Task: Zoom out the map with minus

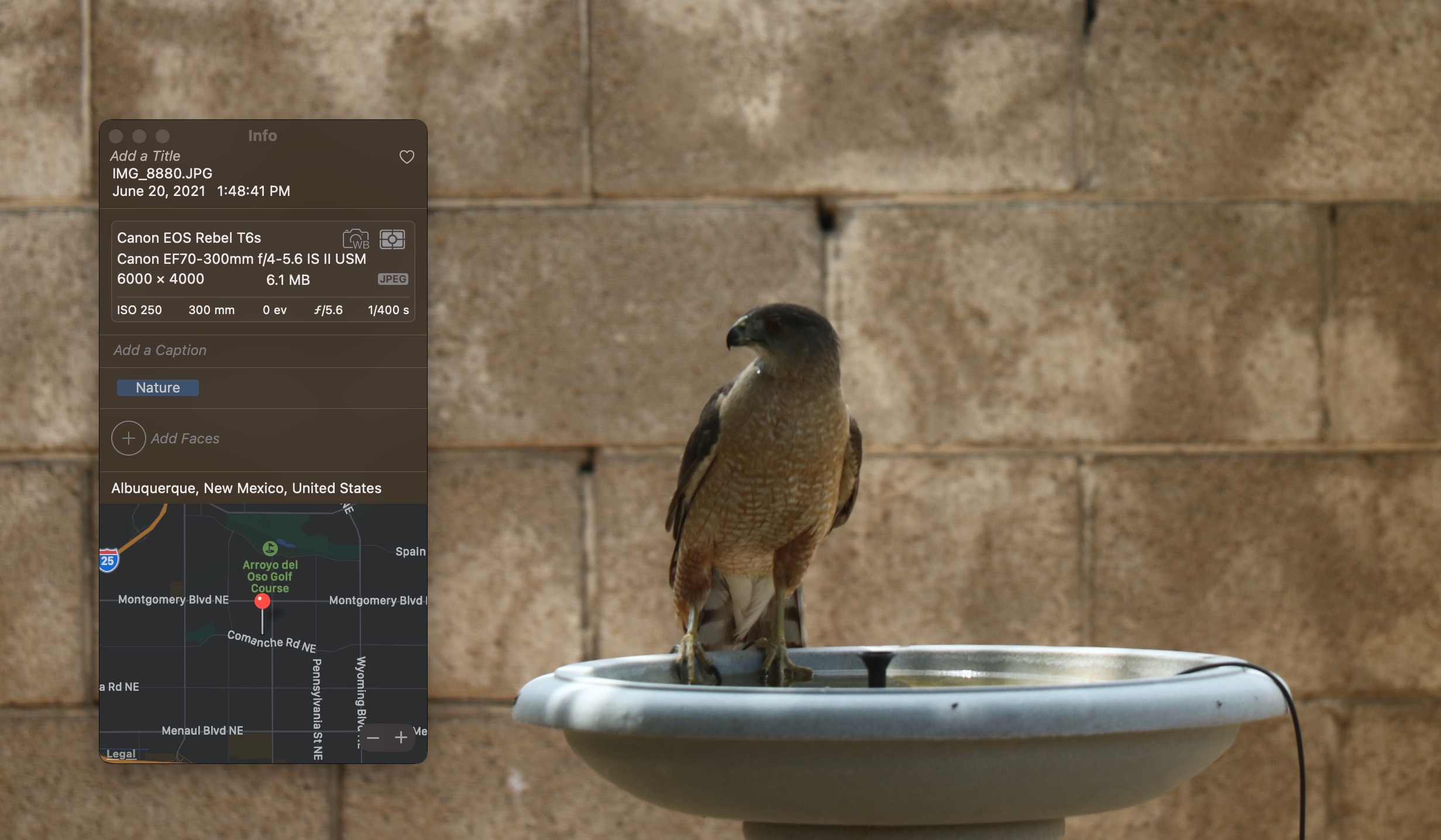Action: click(x=373, y=738)
